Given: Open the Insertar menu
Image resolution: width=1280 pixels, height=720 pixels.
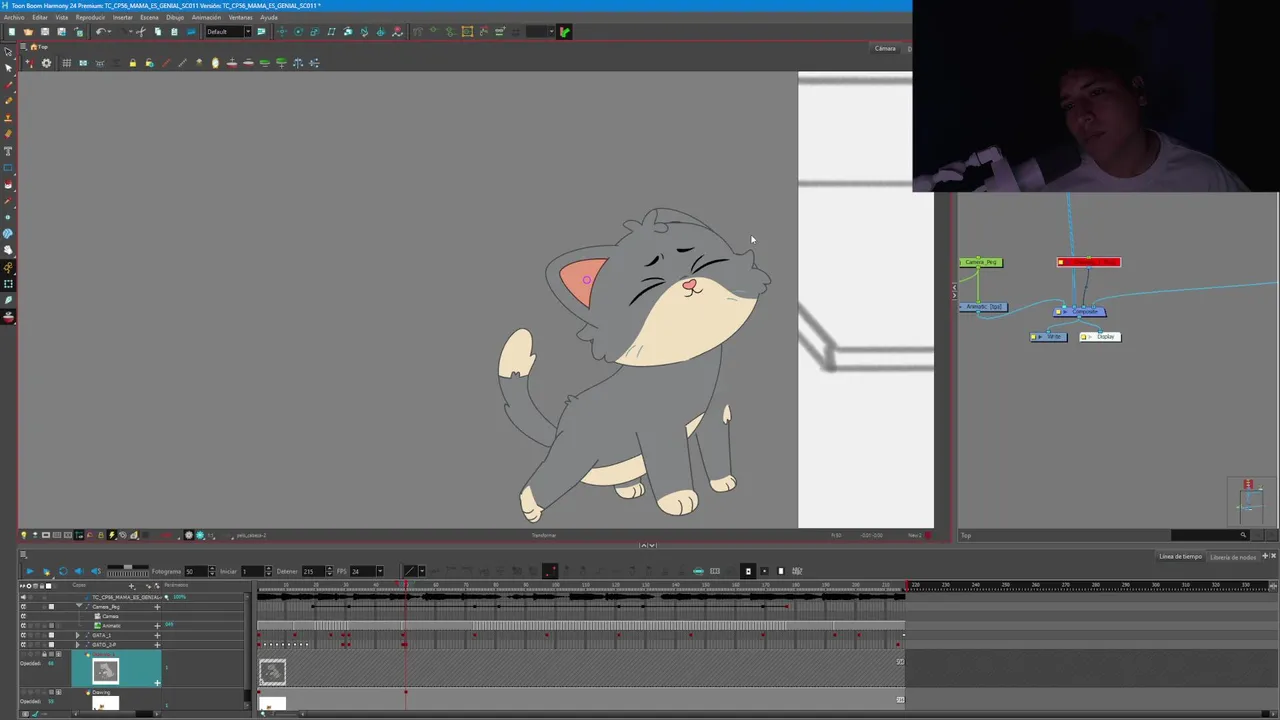Looking at the screenshot, I should (x=122, y=17).
